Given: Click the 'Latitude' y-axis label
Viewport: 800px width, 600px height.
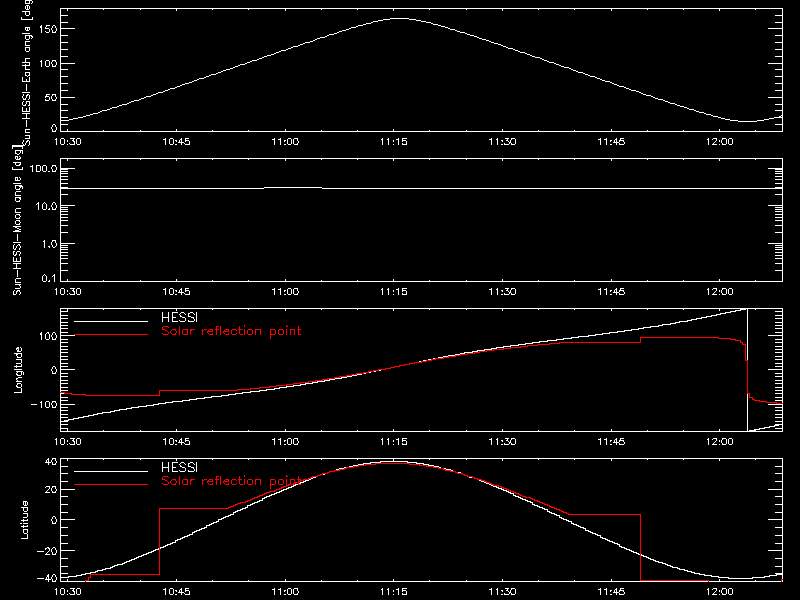Looking at the screenshot, I should coord(24,520).
